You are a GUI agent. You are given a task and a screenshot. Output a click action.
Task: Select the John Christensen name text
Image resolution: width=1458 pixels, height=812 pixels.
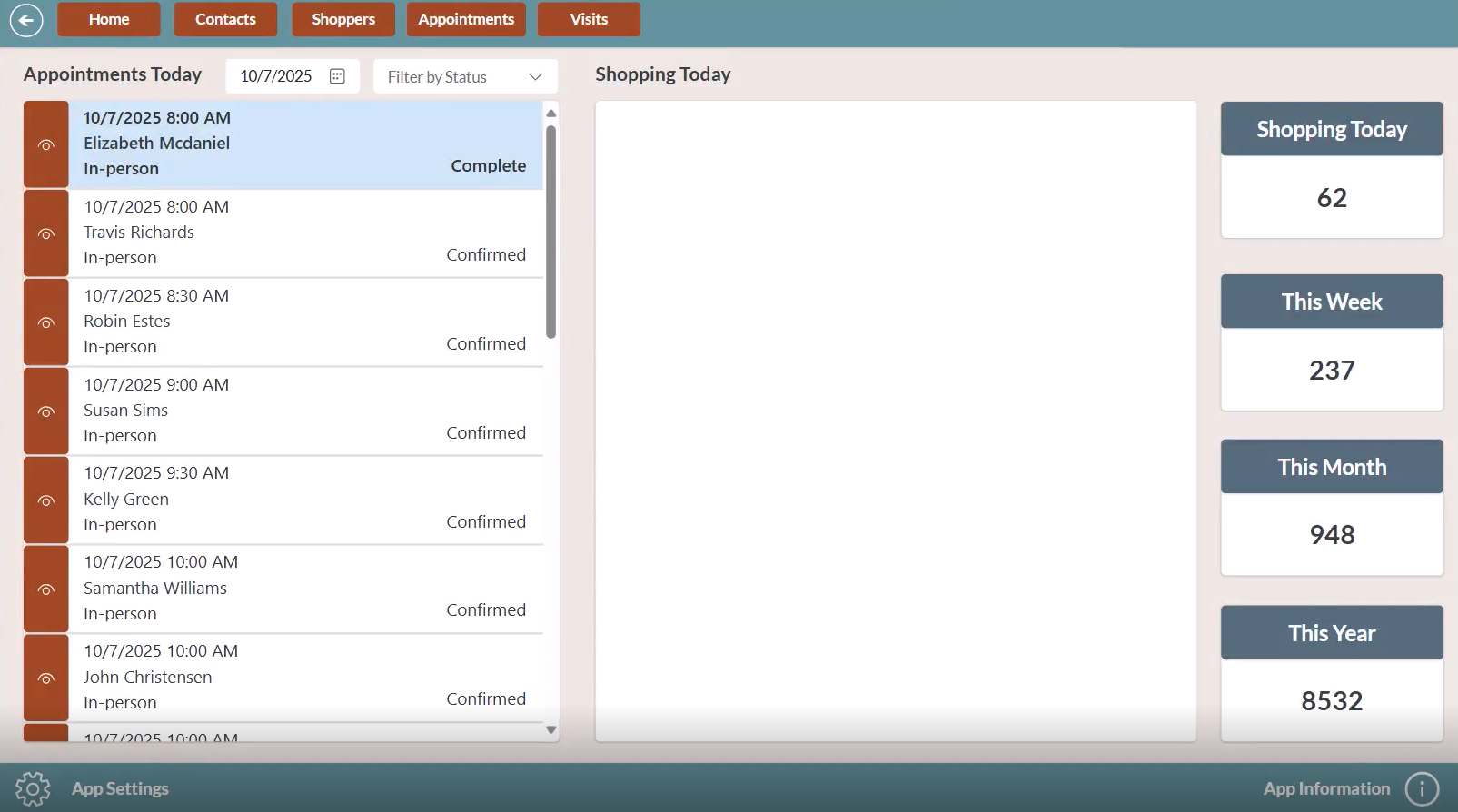pos(147,677)
